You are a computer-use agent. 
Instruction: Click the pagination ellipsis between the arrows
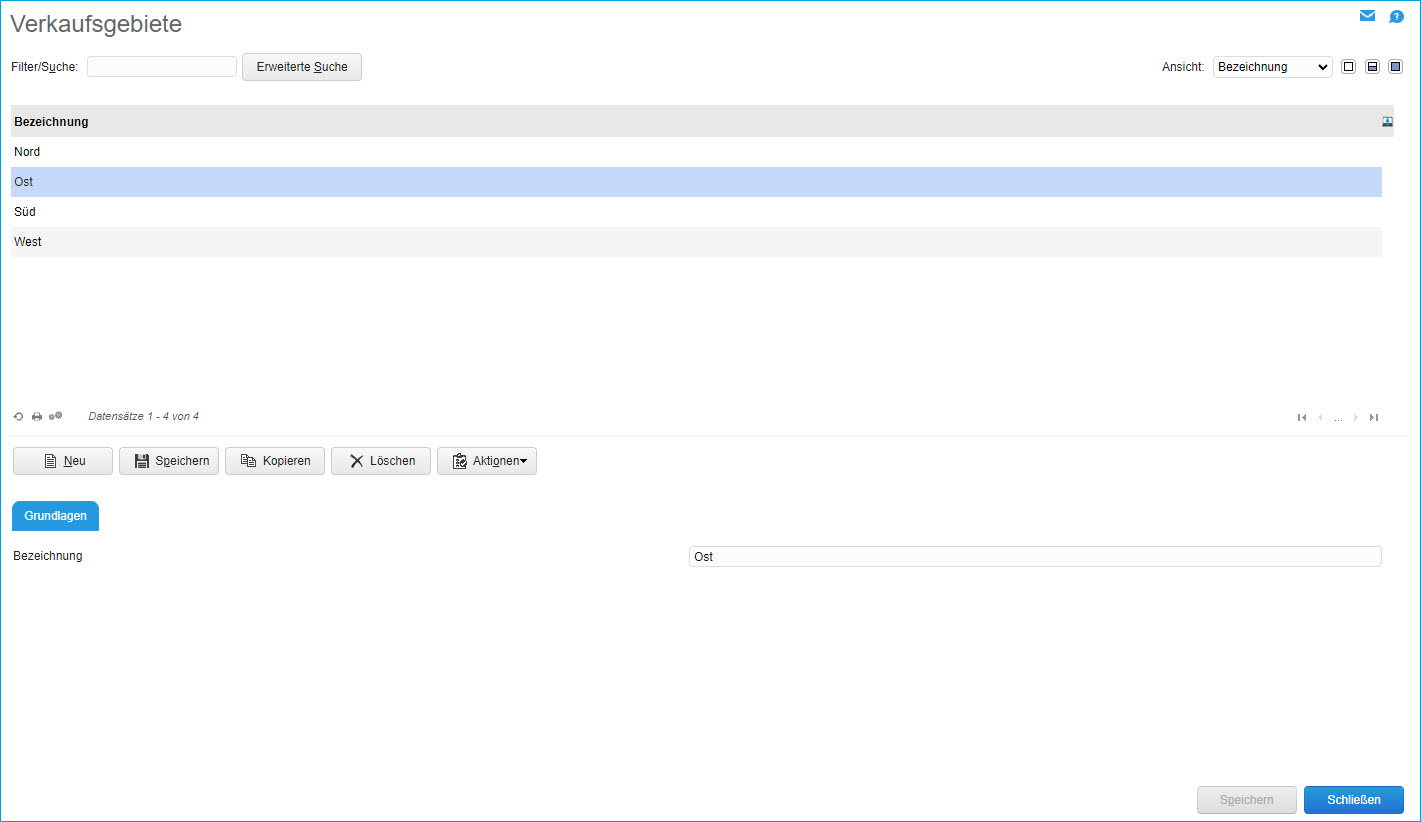tap(1338, 418)
